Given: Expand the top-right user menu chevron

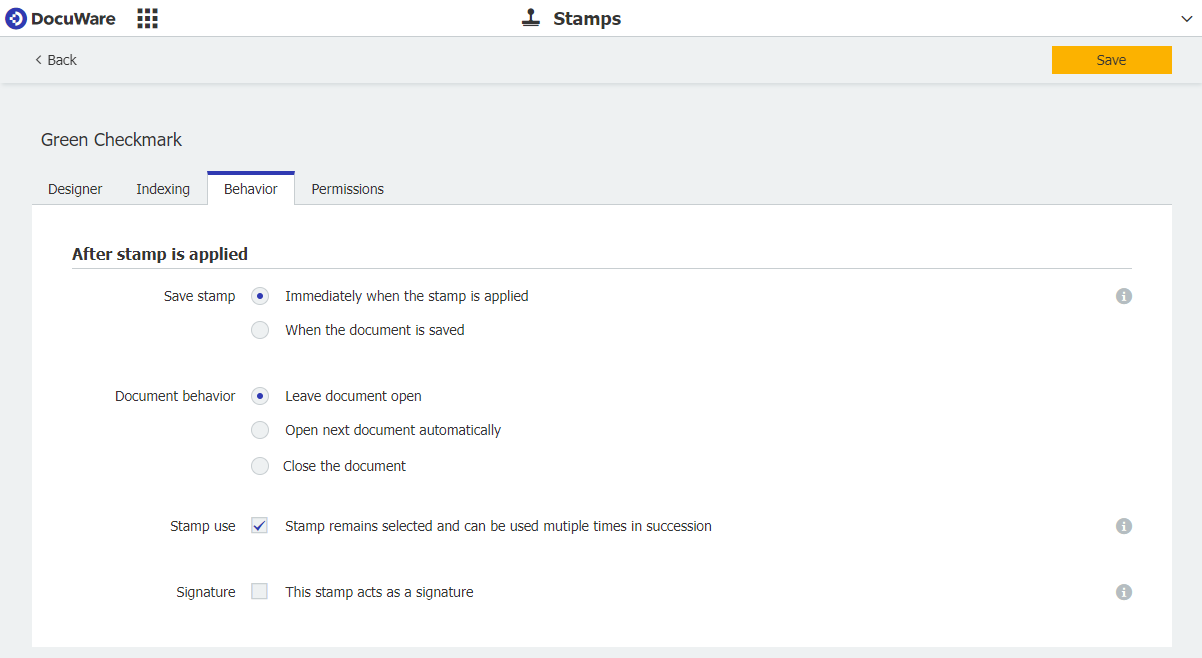Looking at the screenshot, I should [x=1186, y=19].
